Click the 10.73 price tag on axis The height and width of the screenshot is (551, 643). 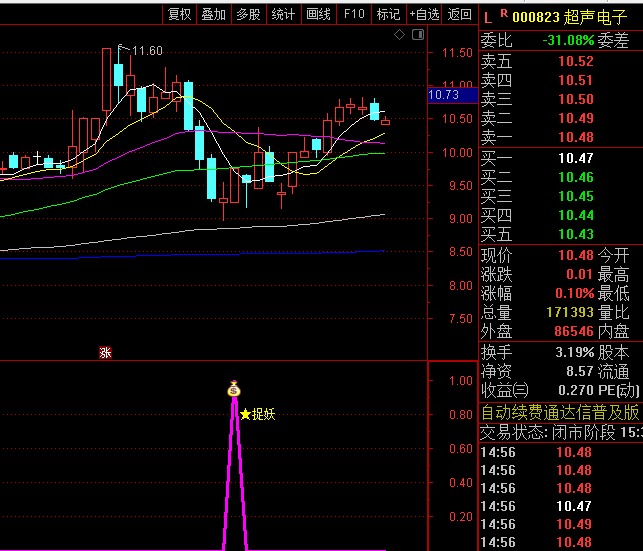442,95
